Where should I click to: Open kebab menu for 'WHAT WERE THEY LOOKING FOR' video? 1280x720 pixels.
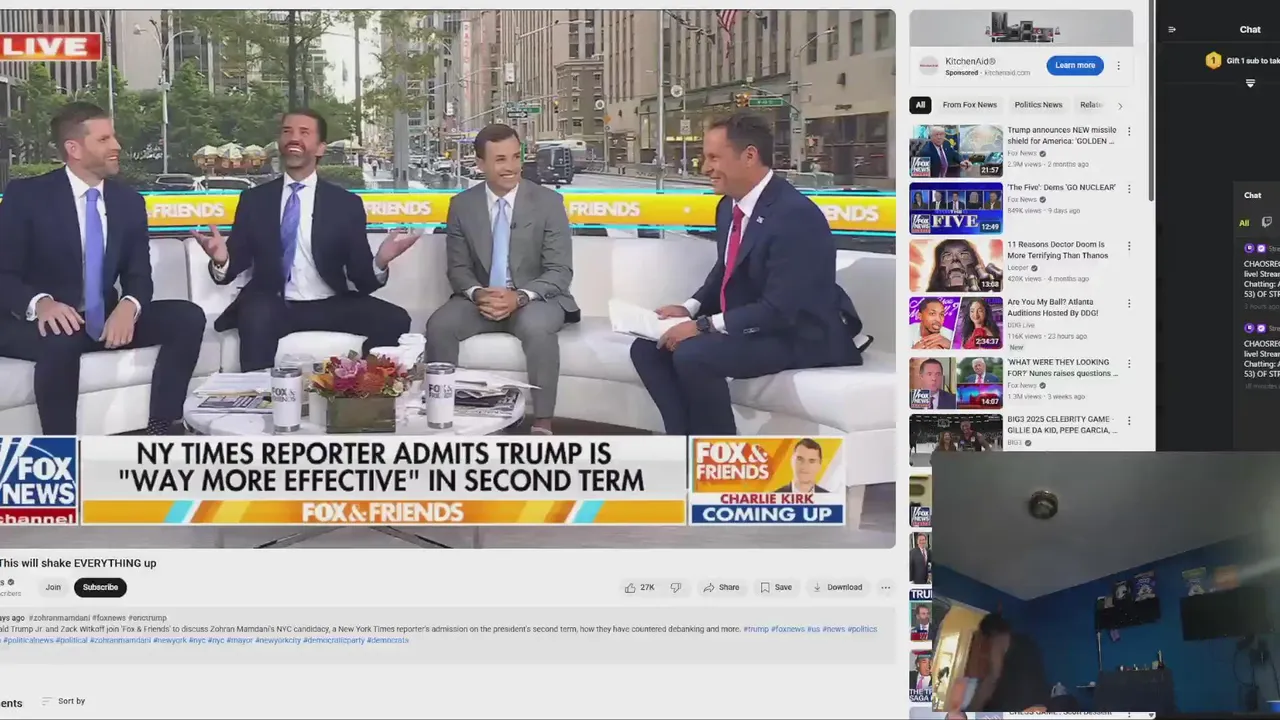click(x=1129, y=363)
